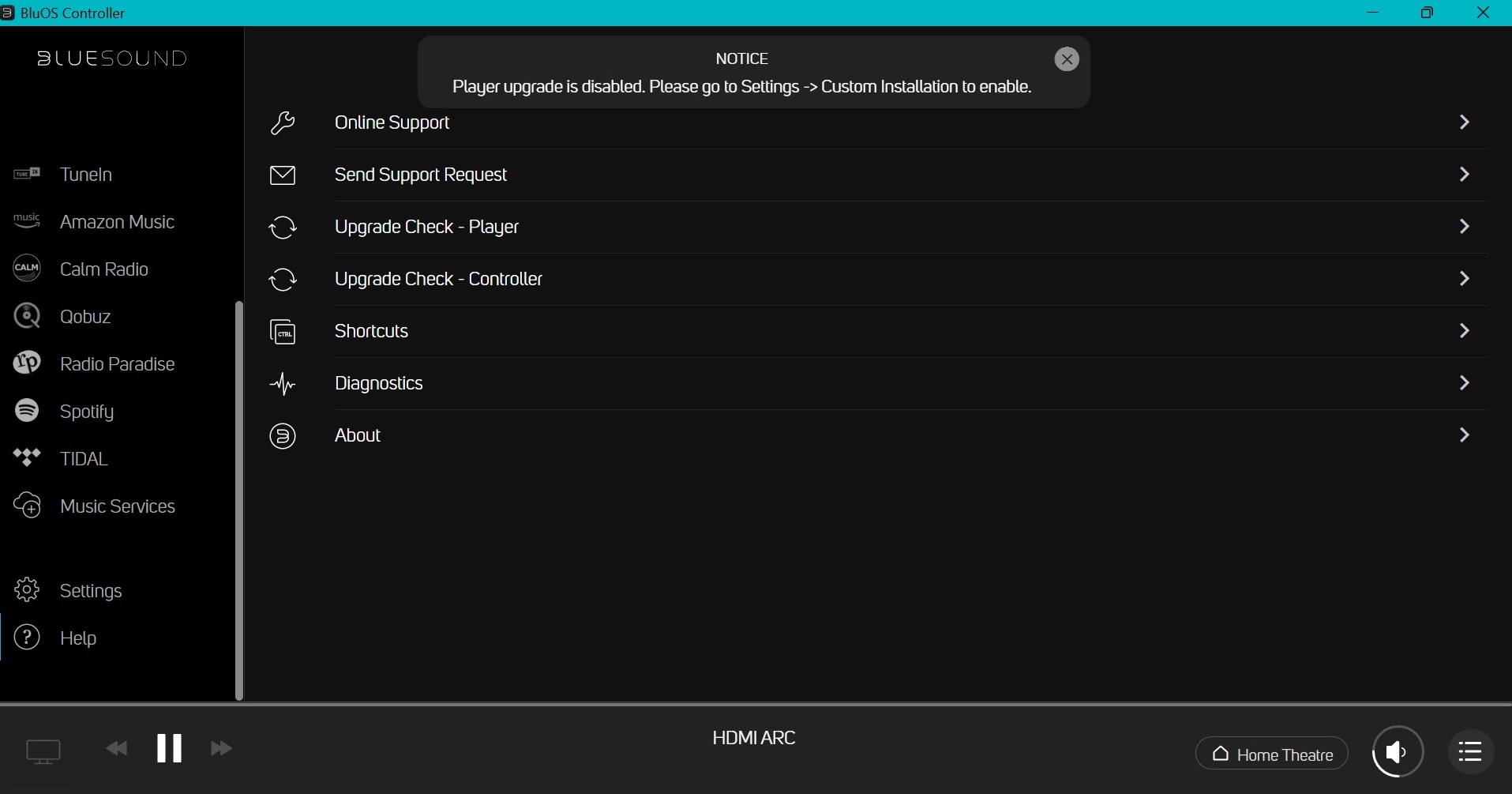
Task: Click the Home Theatre player button
Action: click(x=1271, y=754)
